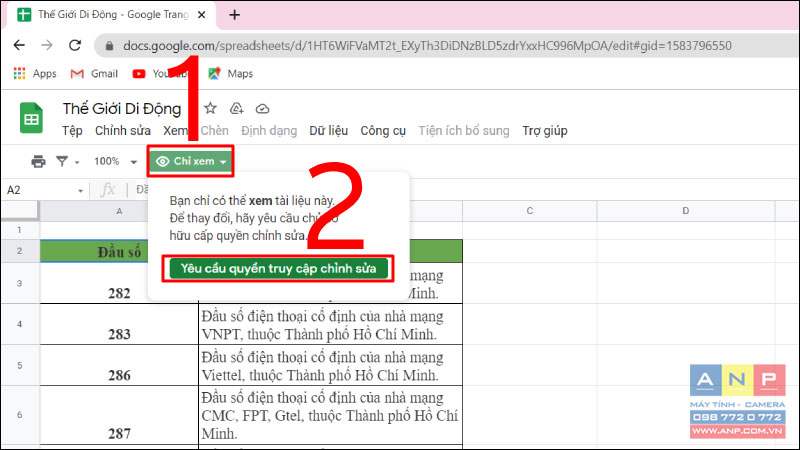Select row 1 header
Screen dimensions: 800x450
pyautogui.click(x=19, y=230)
